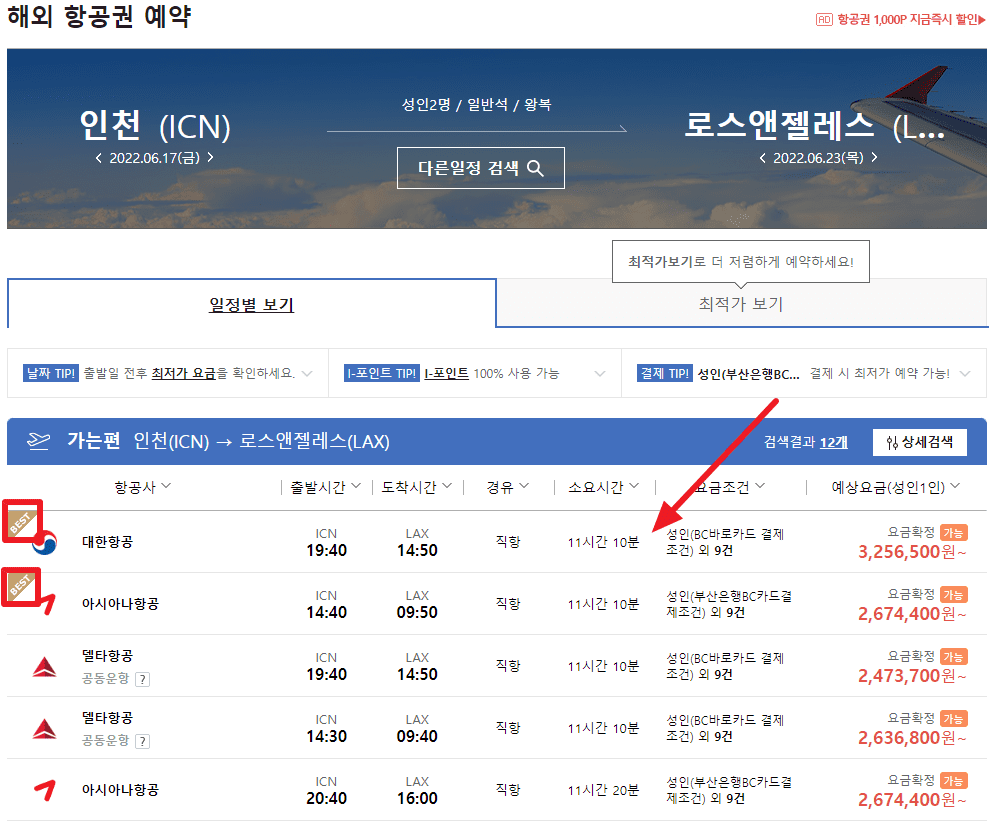The width and height of the screenshot is (989, 827).
Task: Click the Asiana logo in the 20:40 row
Action: [45, 790]
